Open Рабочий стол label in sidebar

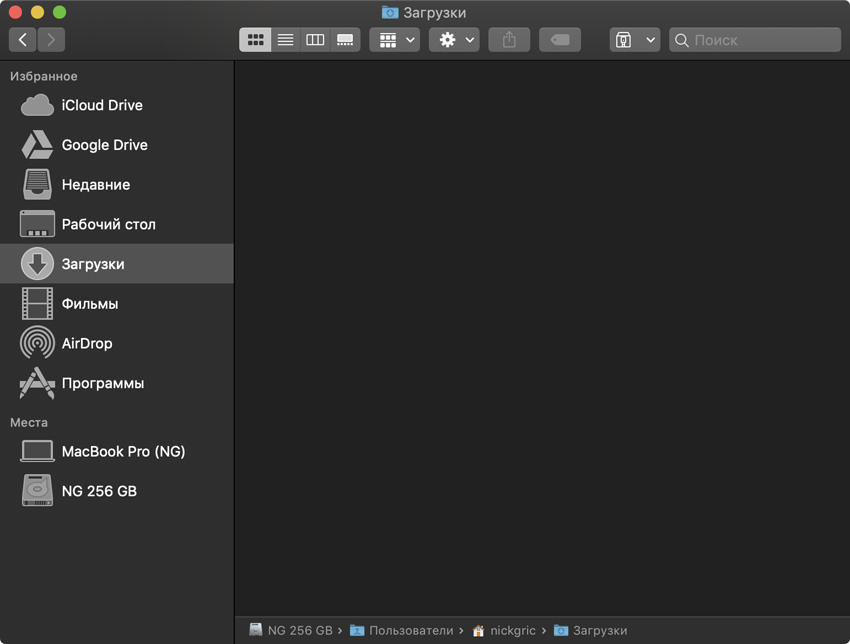(108, 224)
